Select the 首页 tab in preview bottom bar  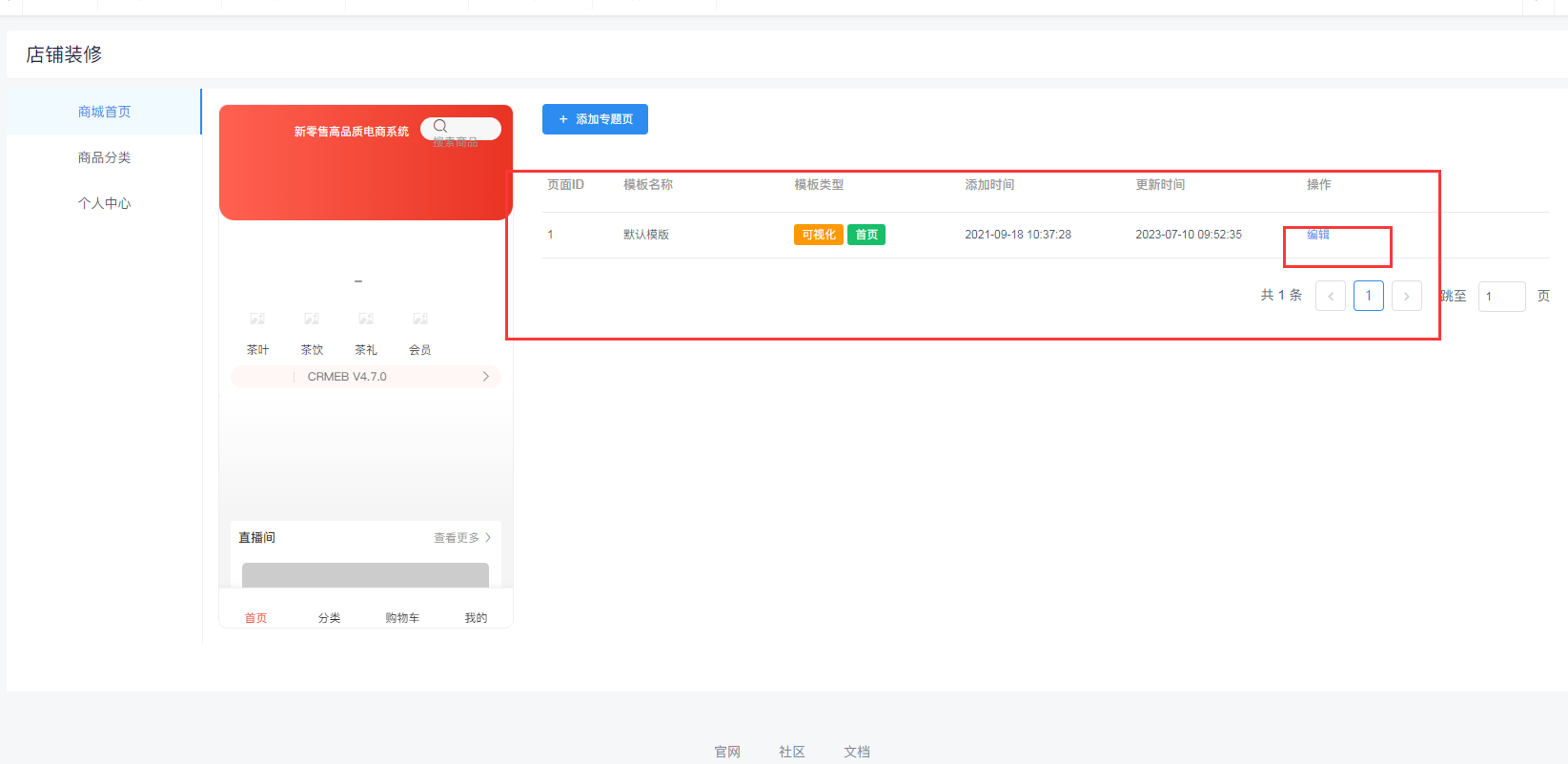click(x=255, y=618)
